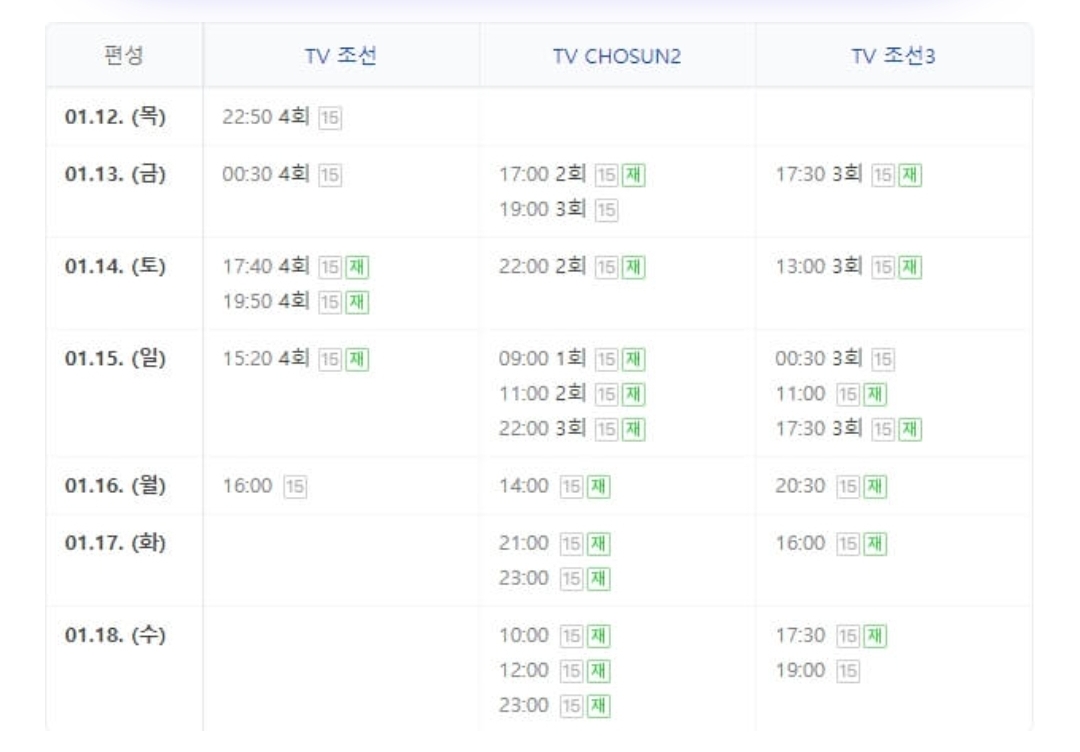The width and height of the screenshot is (1080, 752).
Task: Click the 재 rerun badge beside 17:00 2회
Action: 634,175
